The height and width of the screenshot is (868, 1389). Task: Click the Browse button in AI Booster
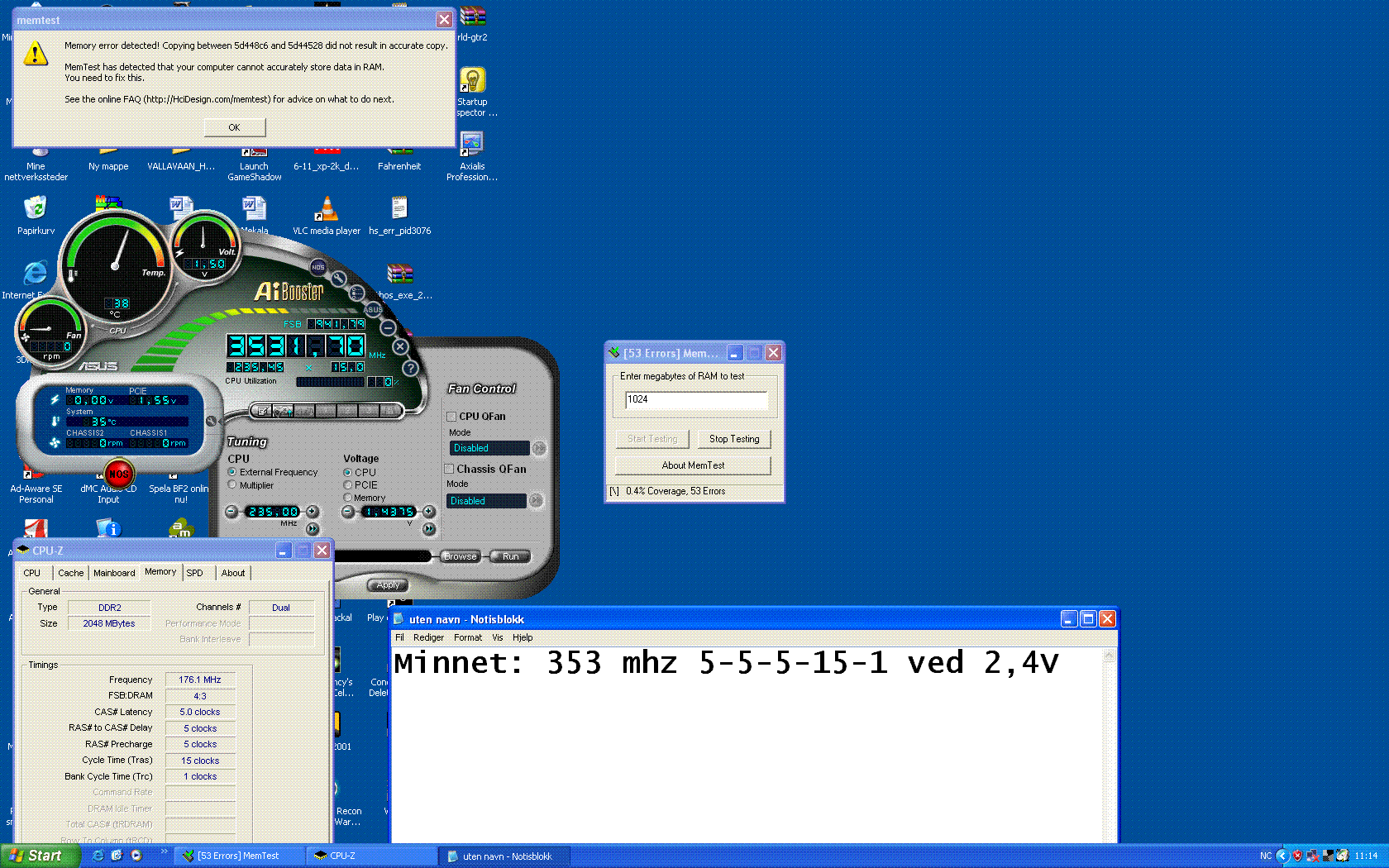click(461, 556)
